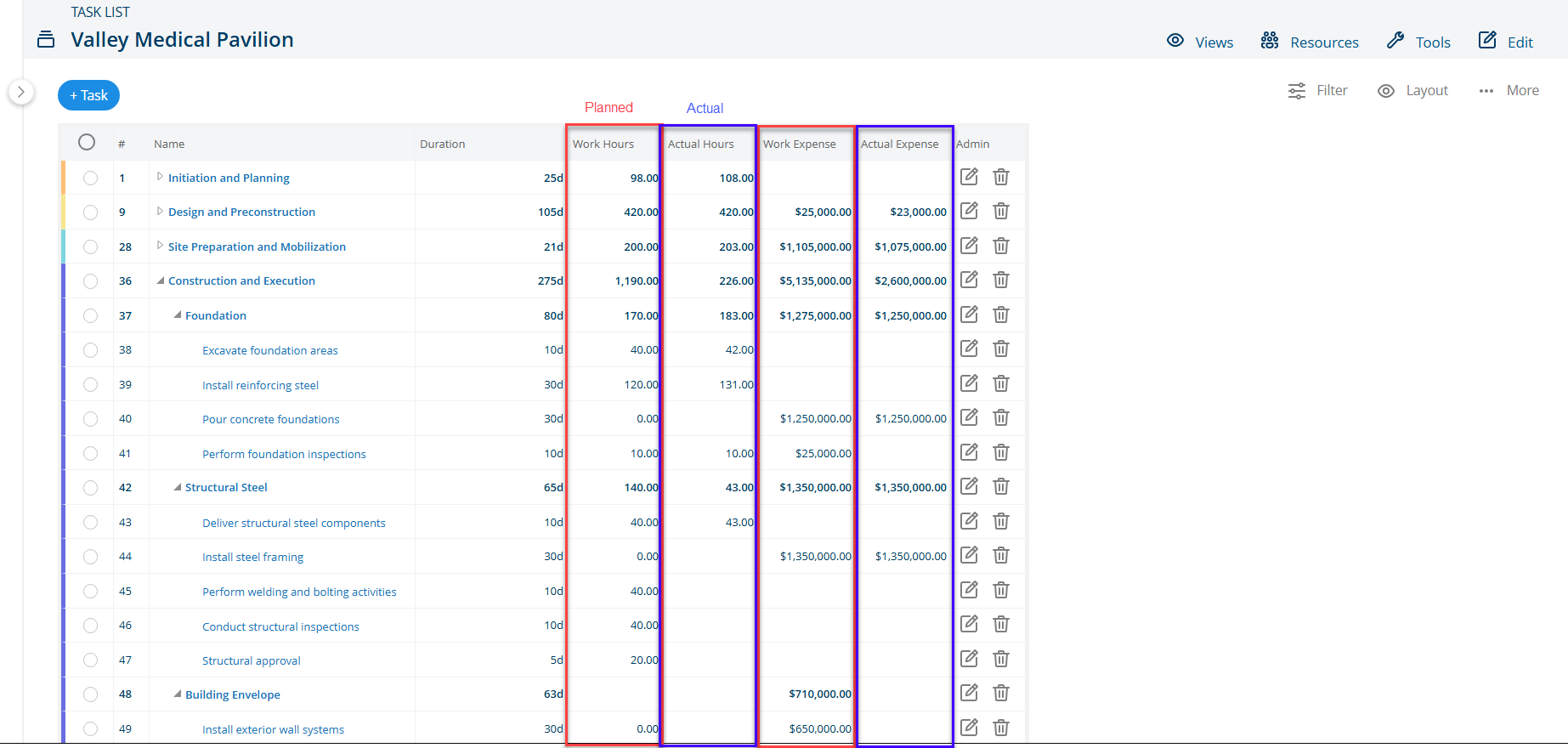Edit the Site Preparation and Mobilization row
This screenshot has width=1568, height=748.
[x=969, y=246]
